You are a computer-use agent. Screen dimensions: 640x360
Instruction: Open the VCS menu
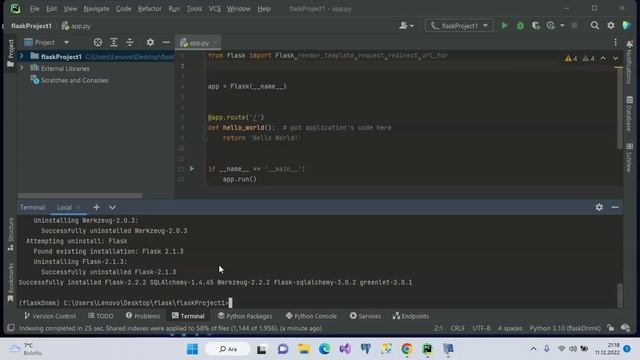(214, 9)
